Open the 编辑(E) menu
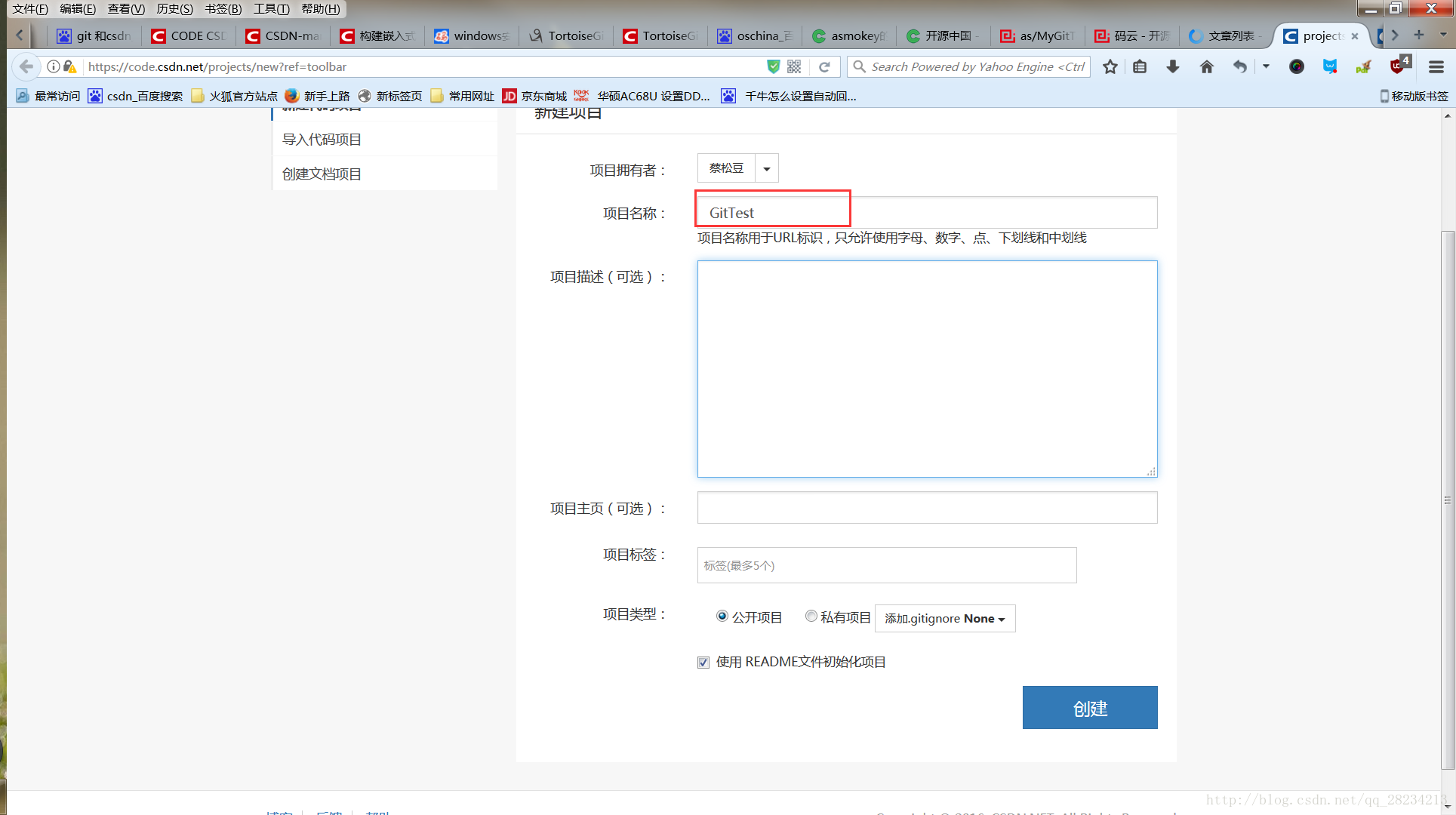 click(78, 9)
